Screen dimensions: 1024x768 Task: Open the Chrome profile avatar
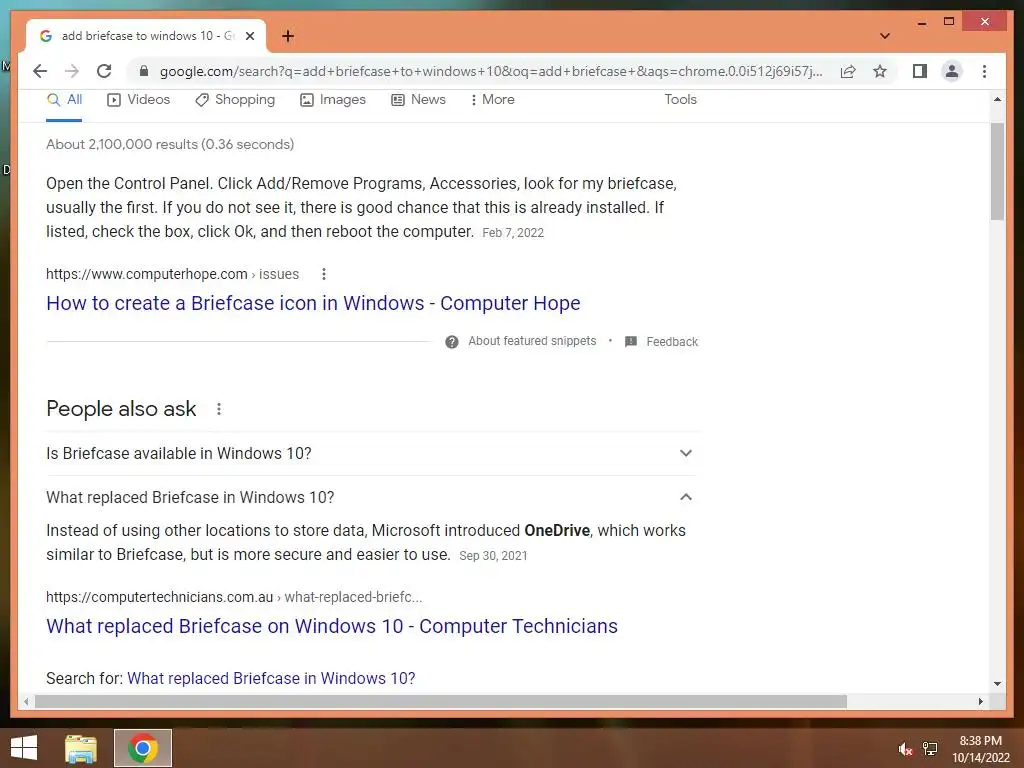click(952, 71)
